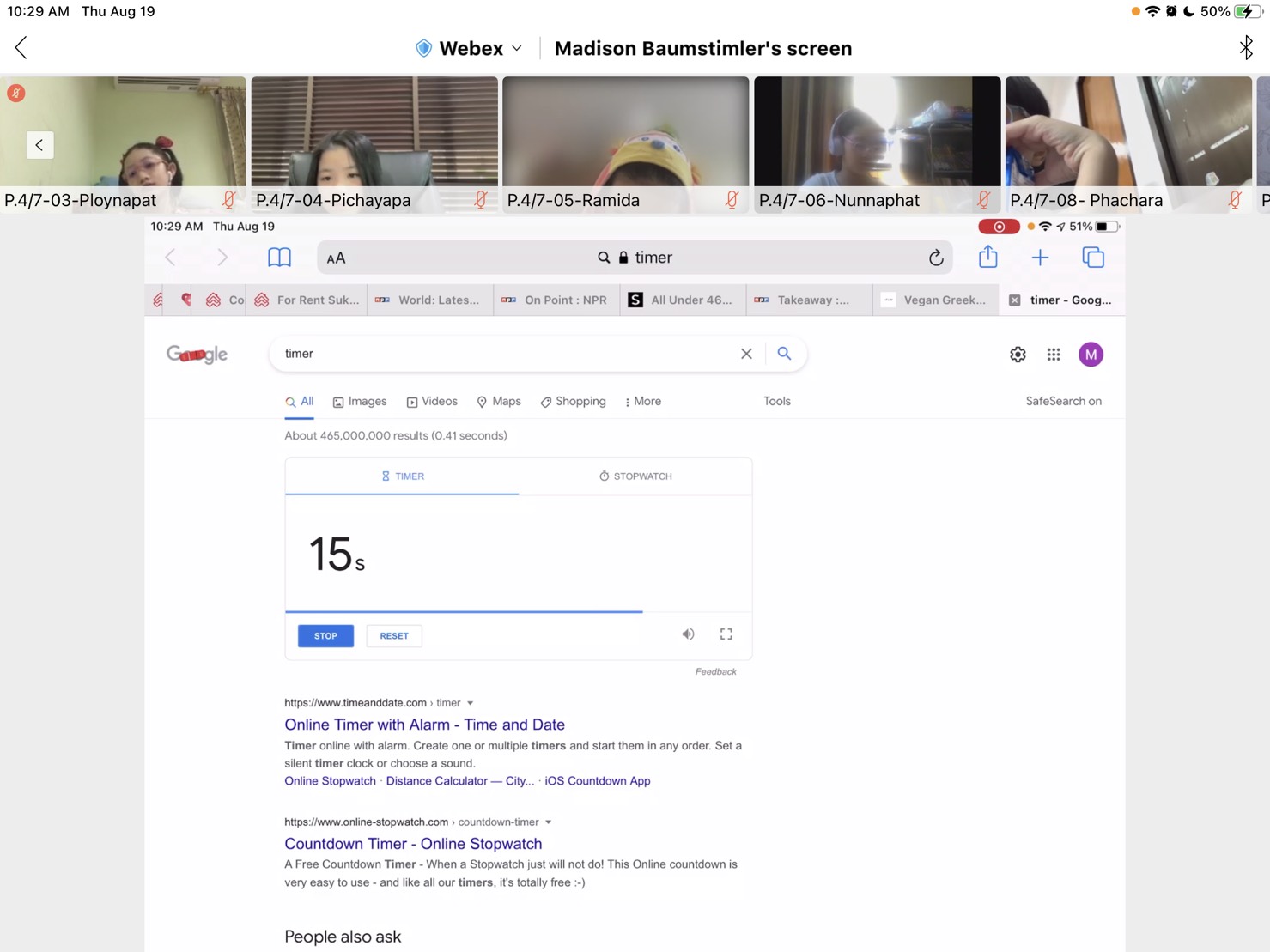
Task: Select P.4/7-03-Ploynapat video thumbnail
Action: tap(123, 144)
